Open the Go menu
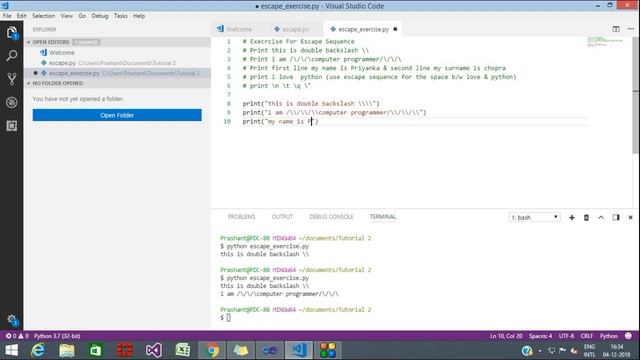 pyautogui.click(x=82, y=16)
